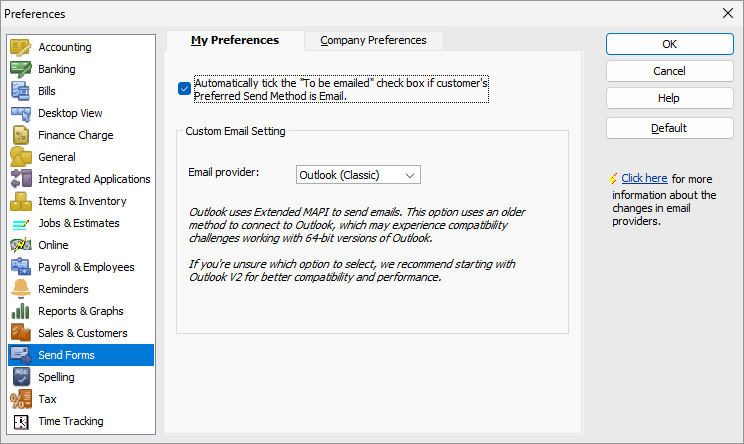
Task: Expand the Email provider dropdown
Action: (x=358, y=175)
